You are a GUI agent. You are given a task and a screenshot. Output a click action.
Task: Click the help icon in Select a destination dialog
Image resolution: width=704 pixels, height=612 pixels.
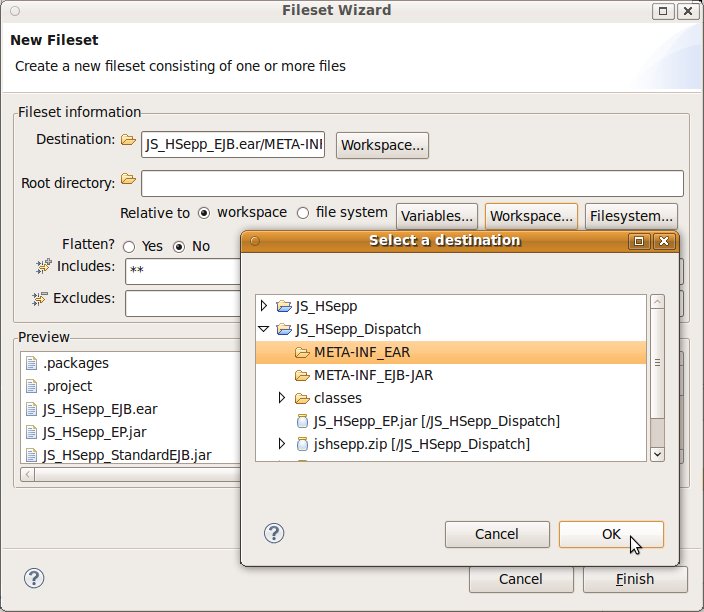coord(274,533)
